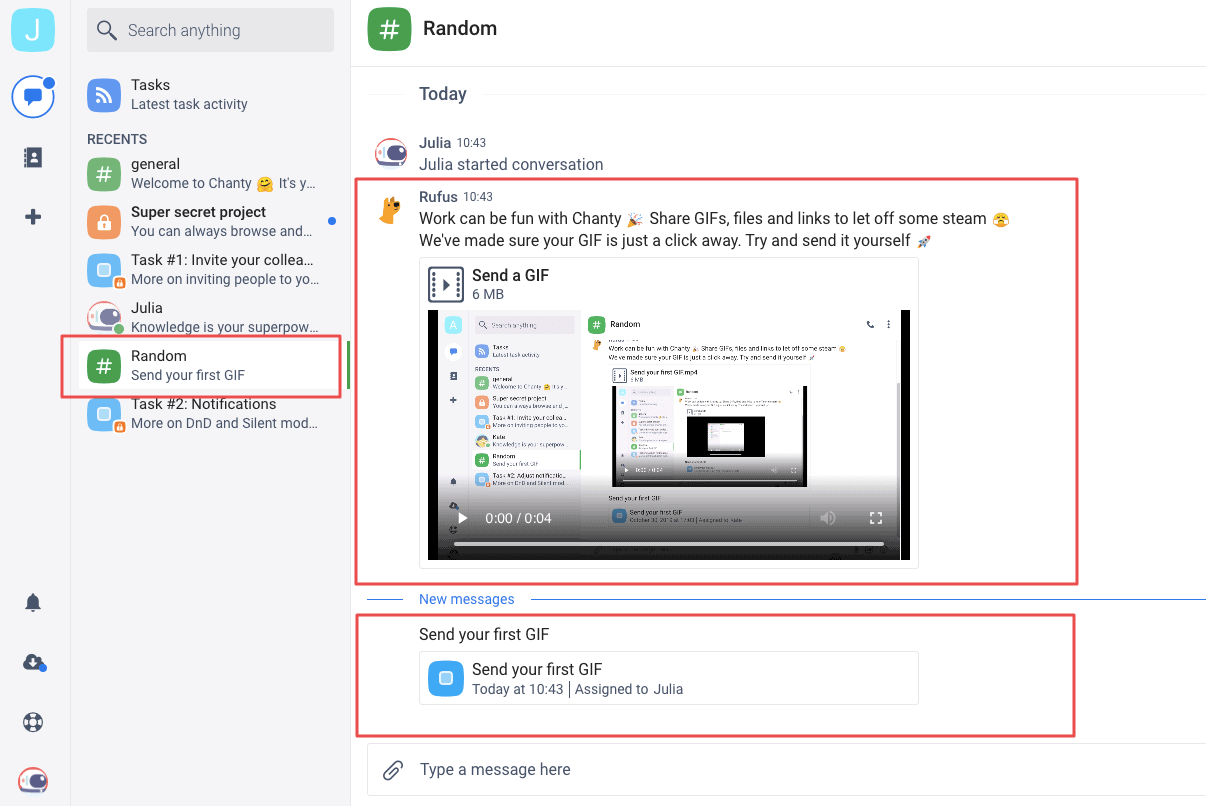
Task: Click the plus create-new icon
Action: [x=33, y=217]
